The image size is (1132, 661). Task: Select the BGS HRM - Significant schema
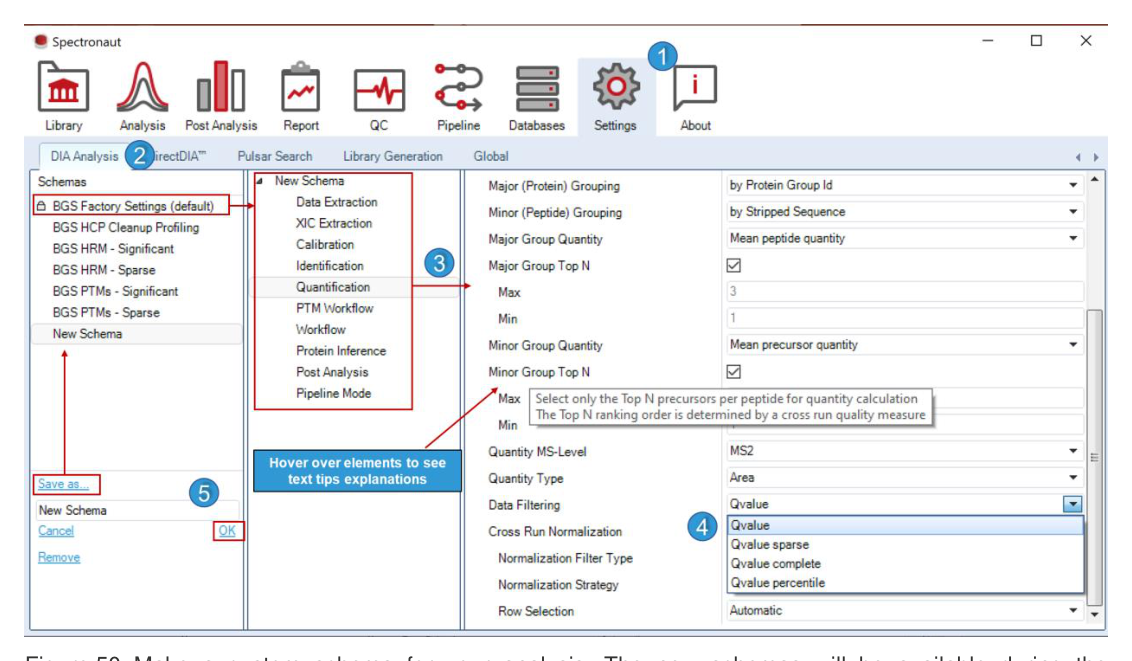click(x=113, y=249)
